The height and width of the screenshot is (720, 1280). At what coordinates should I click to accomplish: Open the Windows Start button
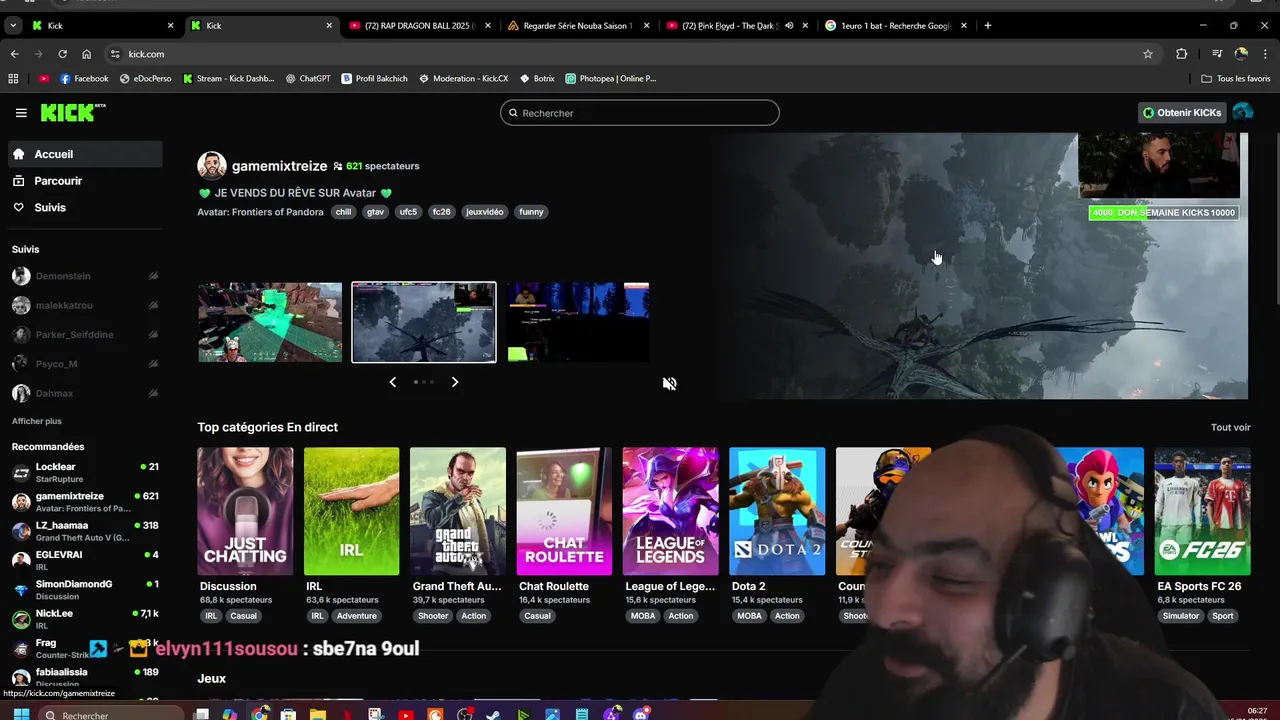click(x=20, y=714)
